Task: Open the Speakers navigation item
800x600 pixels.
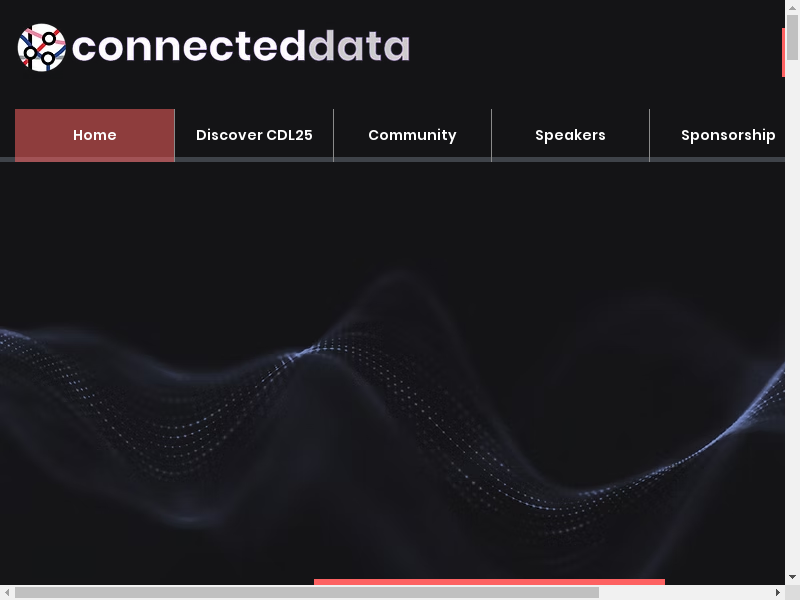Action: coord(570,135)
